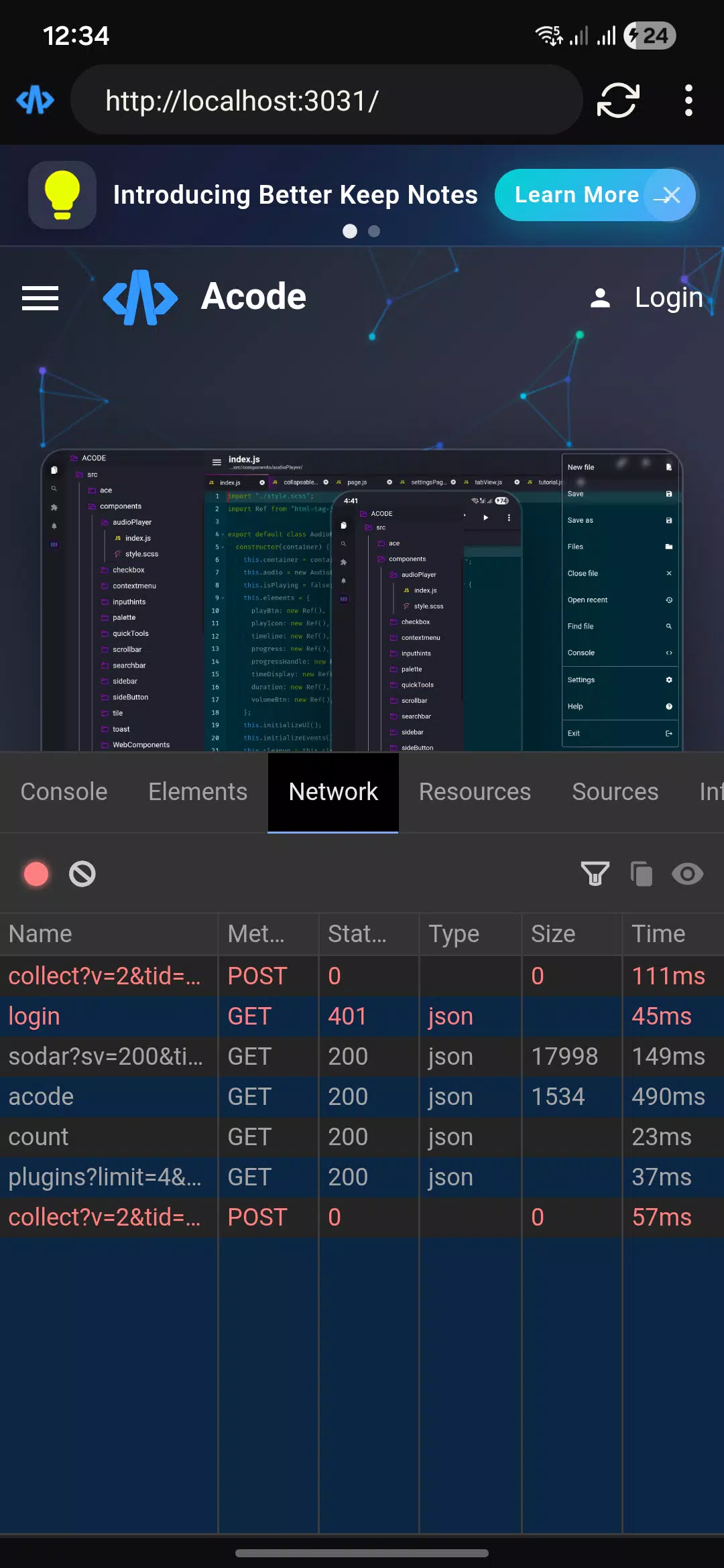Viewport: 724px width, 1568px height.
Task: Edit the localhost:3031 URL field
Action: coord(326,101)
